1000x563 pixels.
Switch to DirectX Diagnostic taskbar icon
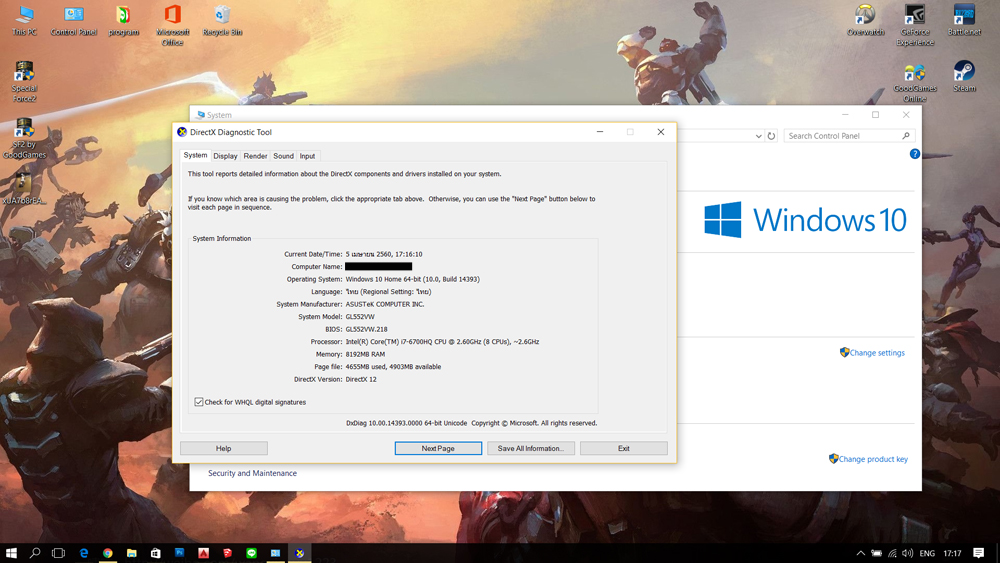click(x=300, y=553)
